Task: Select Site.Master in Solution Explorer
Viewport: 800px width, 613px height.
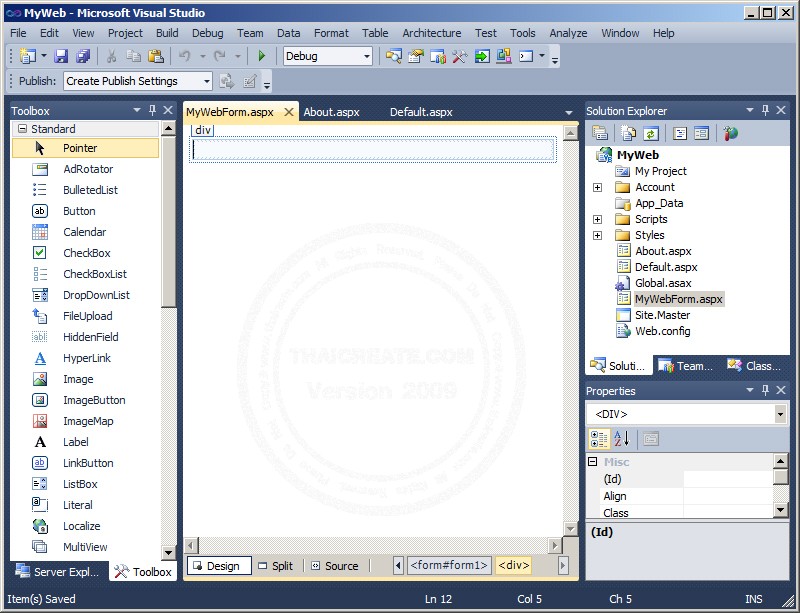Action: (662, 315)
